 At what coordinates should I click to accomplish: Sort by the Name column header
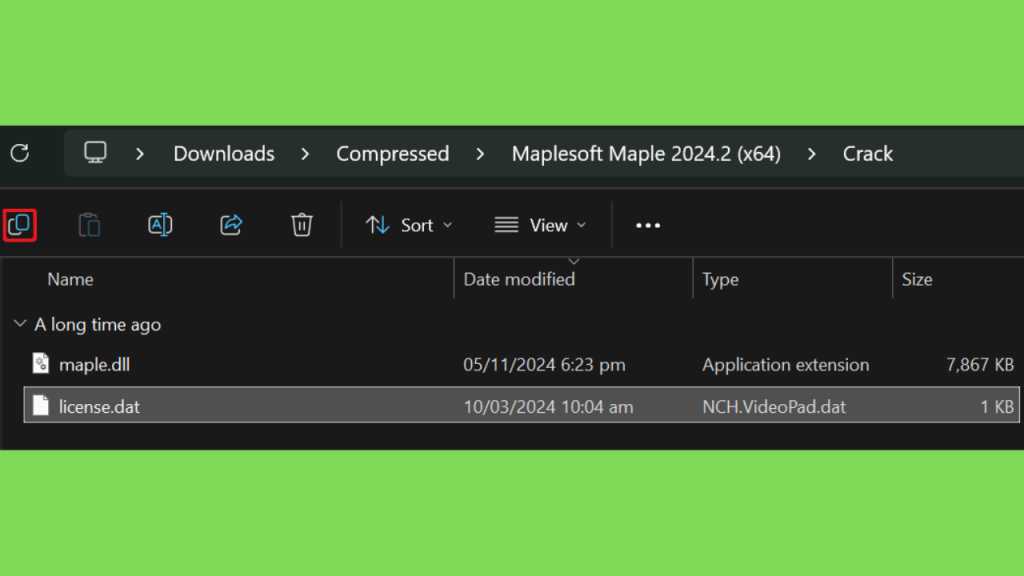71,280
